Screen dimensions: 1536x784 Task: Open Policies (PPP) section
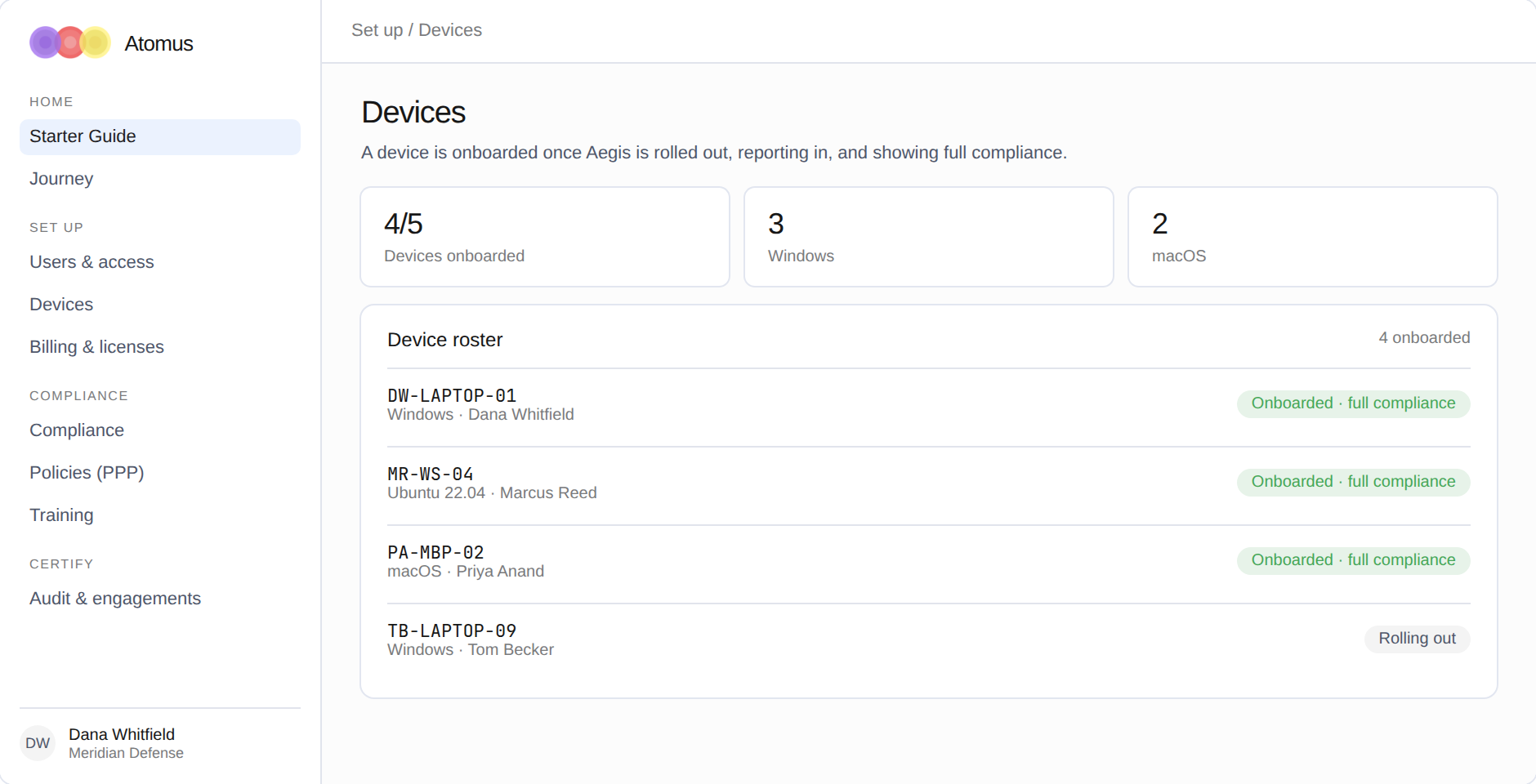point(160,474)
